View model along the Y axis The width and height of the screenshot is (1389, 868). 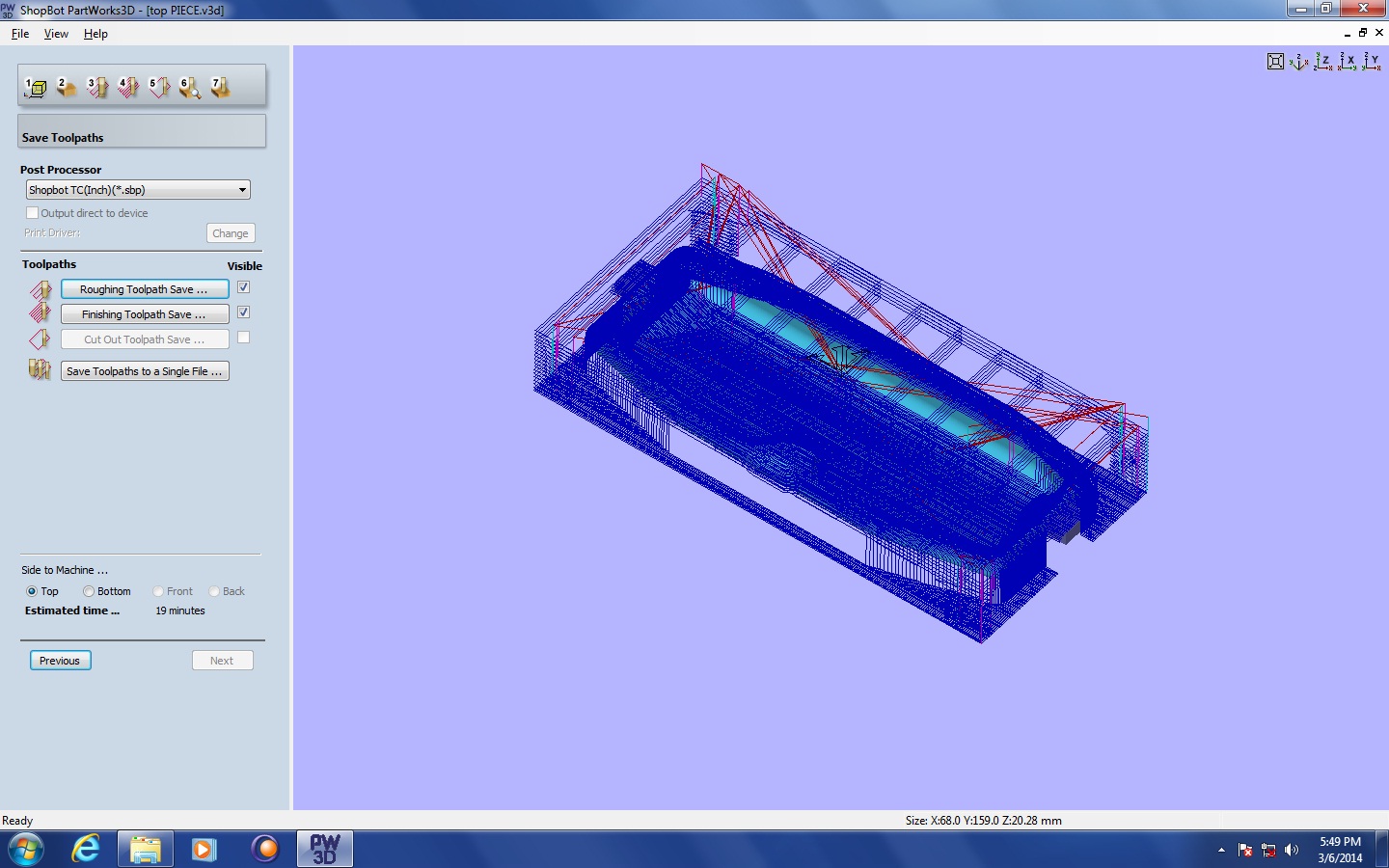coord(1372,62)
